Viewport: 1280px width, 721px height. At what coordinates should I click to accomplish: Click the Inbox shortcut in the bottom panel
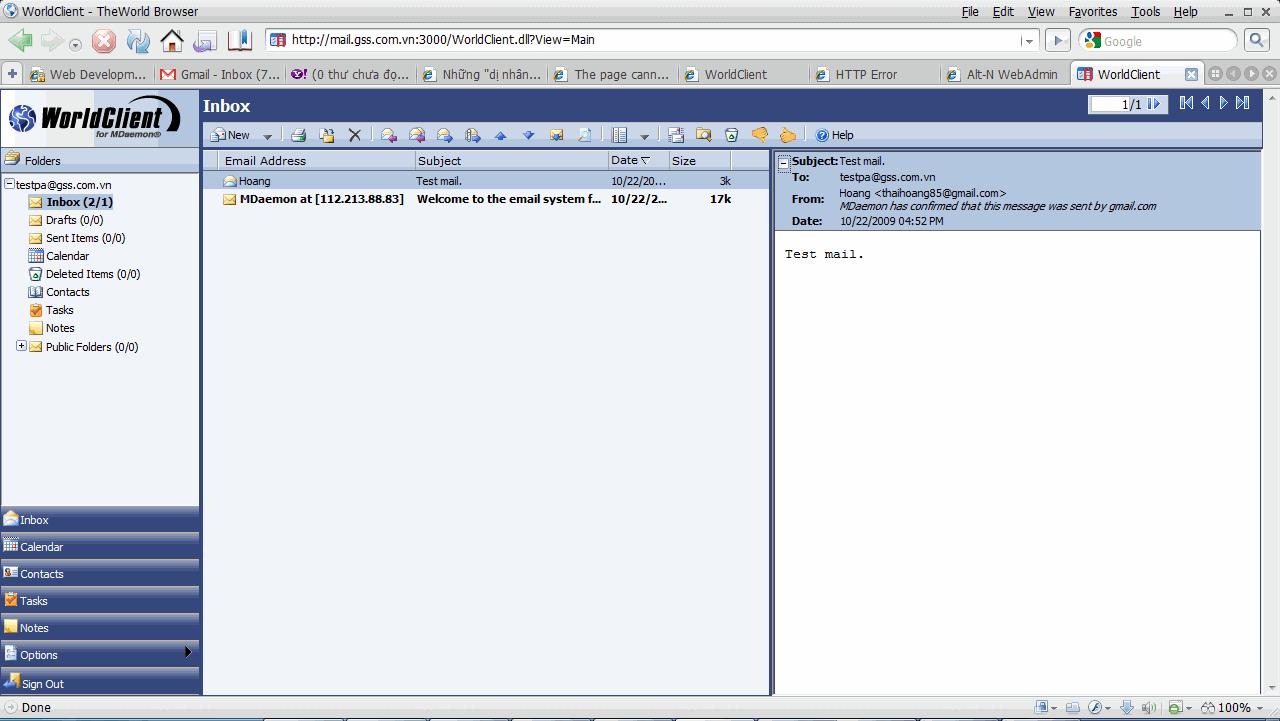pyautogui.click(x=100, y=519)
